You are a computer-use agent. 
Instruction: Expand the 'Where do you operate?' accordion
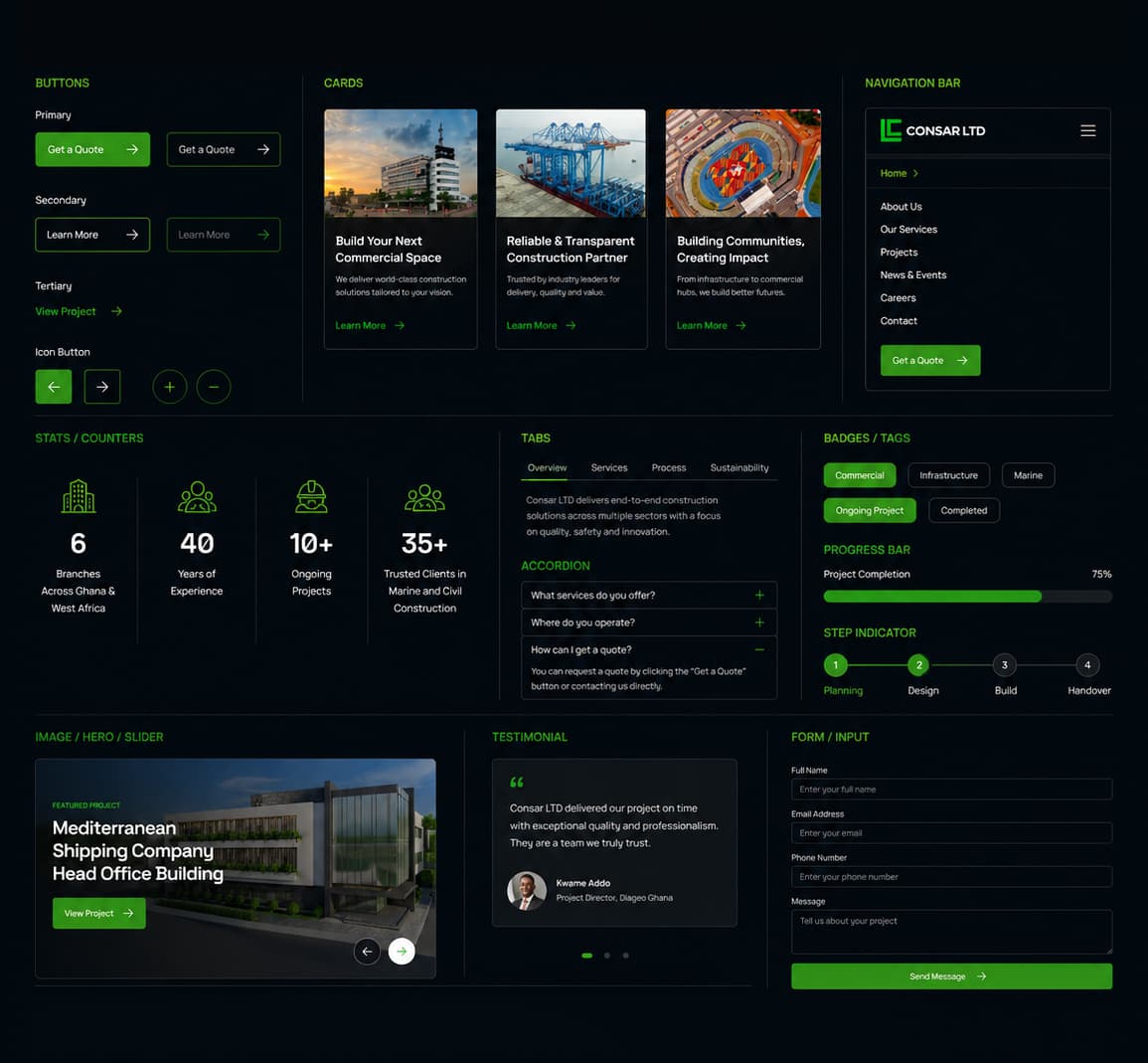pos(649,621)
